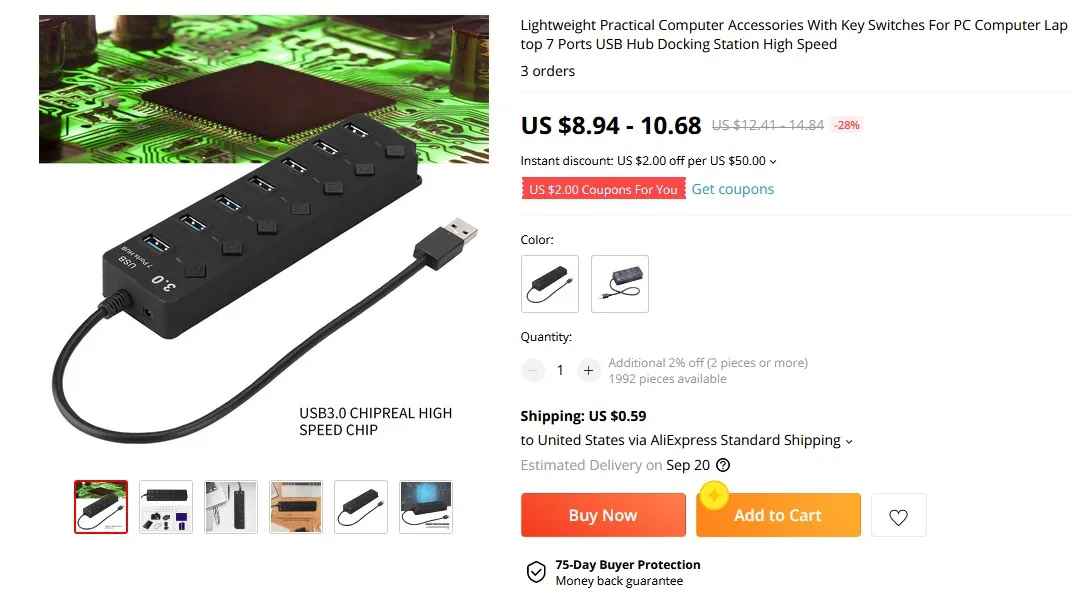Image resolution: width=1085 pixels, height=600 pixels.
Task: Expand the instant discount details chevron
Action: tap(773, 161)
